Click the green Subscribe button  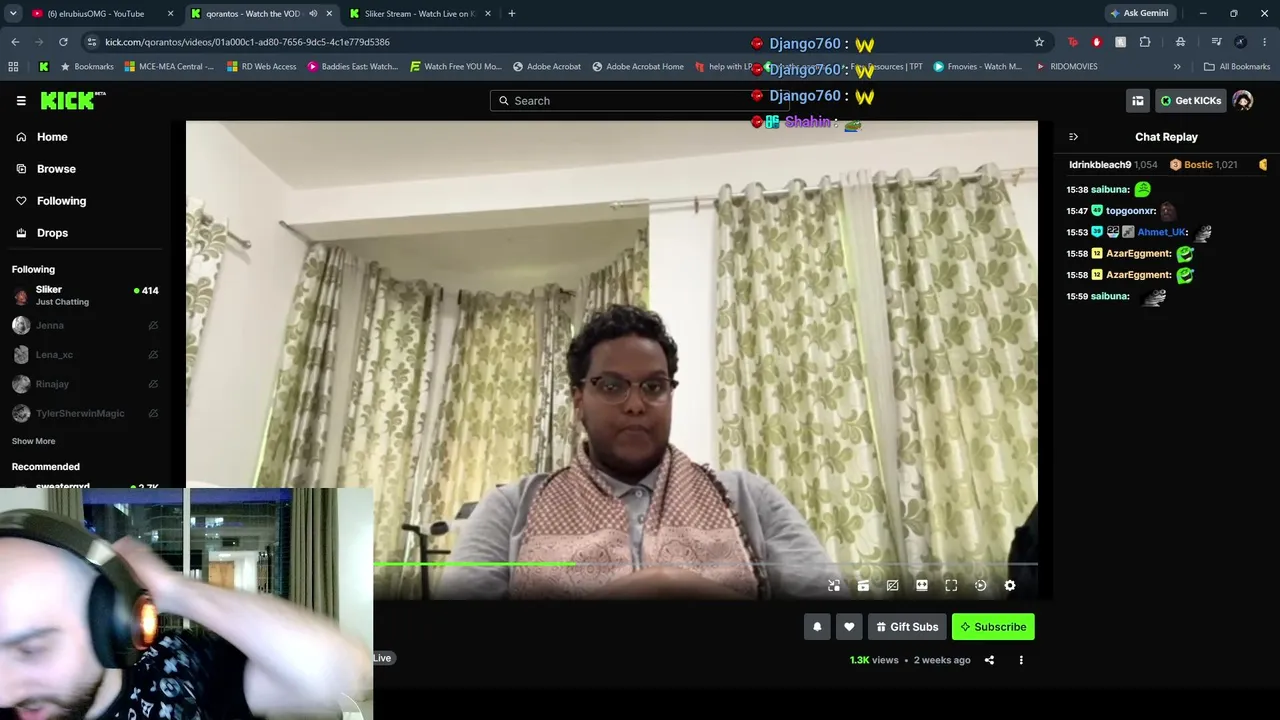tap(993, 627)
